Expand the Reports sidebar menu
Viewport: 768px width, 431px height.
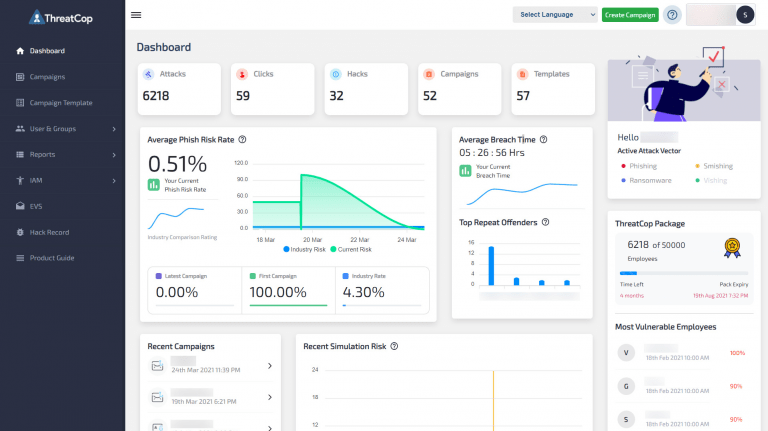click(x=66, y=155)
